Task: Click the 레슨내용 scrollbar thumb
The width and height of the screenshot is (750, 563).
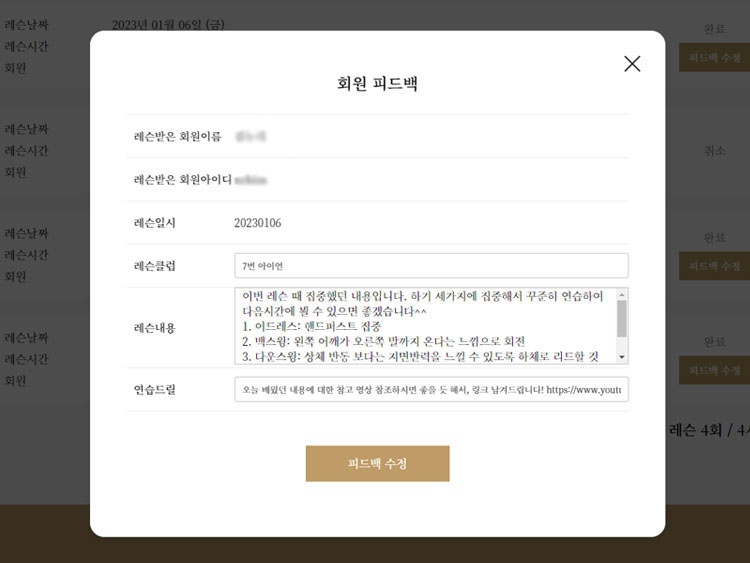Action: click(622, 319)
